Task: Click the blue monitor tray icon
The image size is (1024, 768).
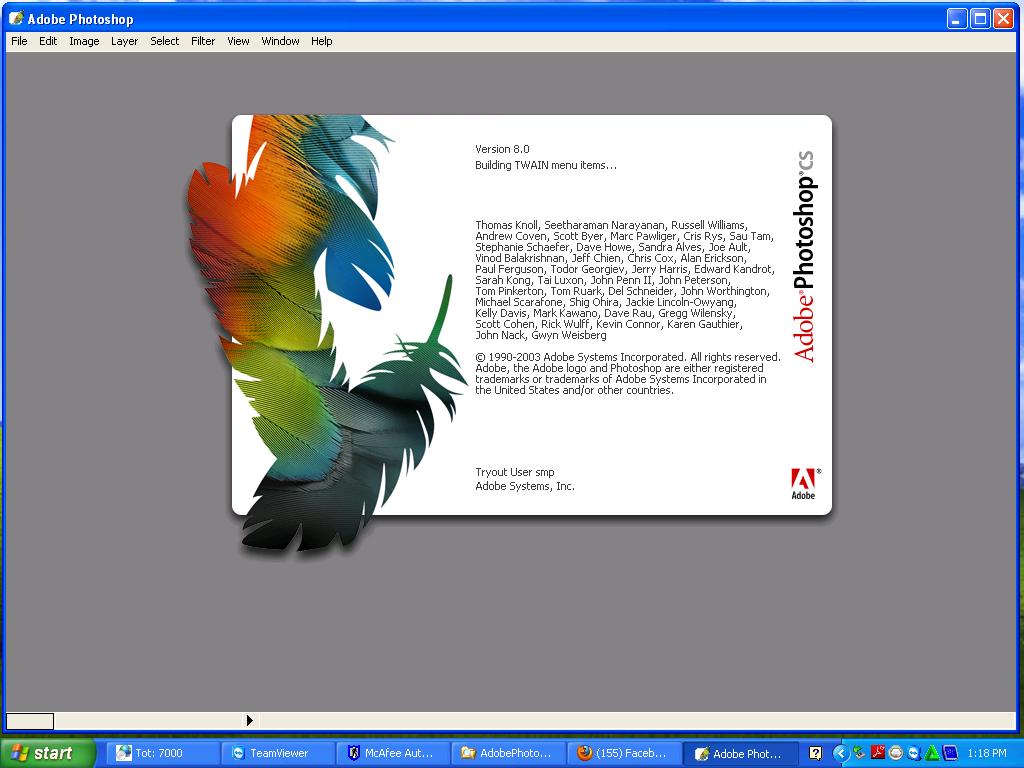Action: tap(950, 753)
